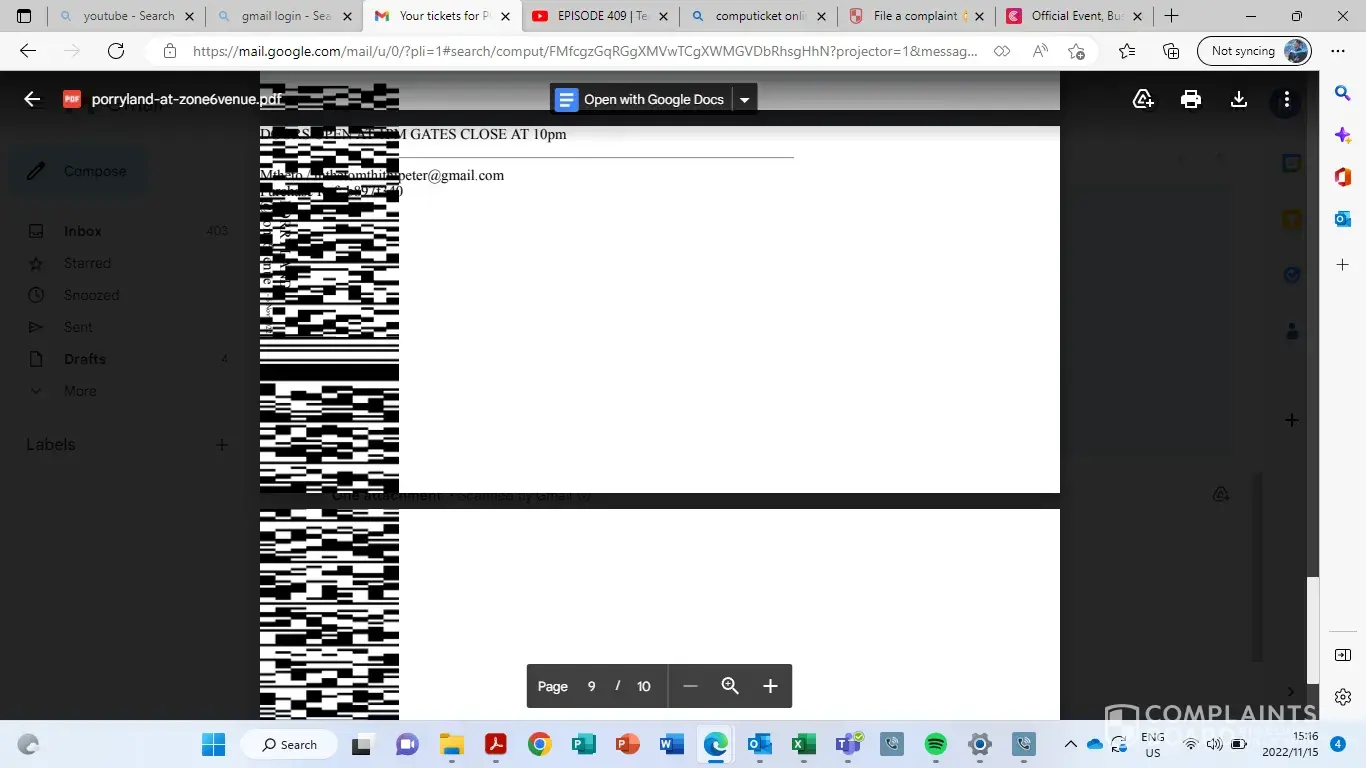Launch File Explorer from the taskbar
This screenshot has height=768, width=1366.
click(x=452, y=744)
